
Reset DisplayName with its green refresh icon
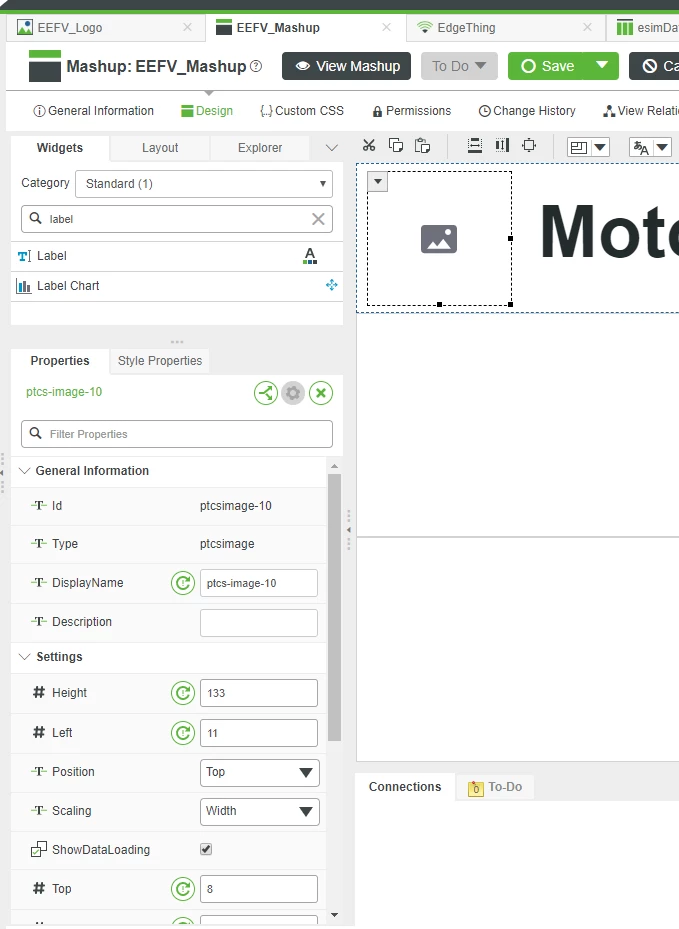(183, 583)
